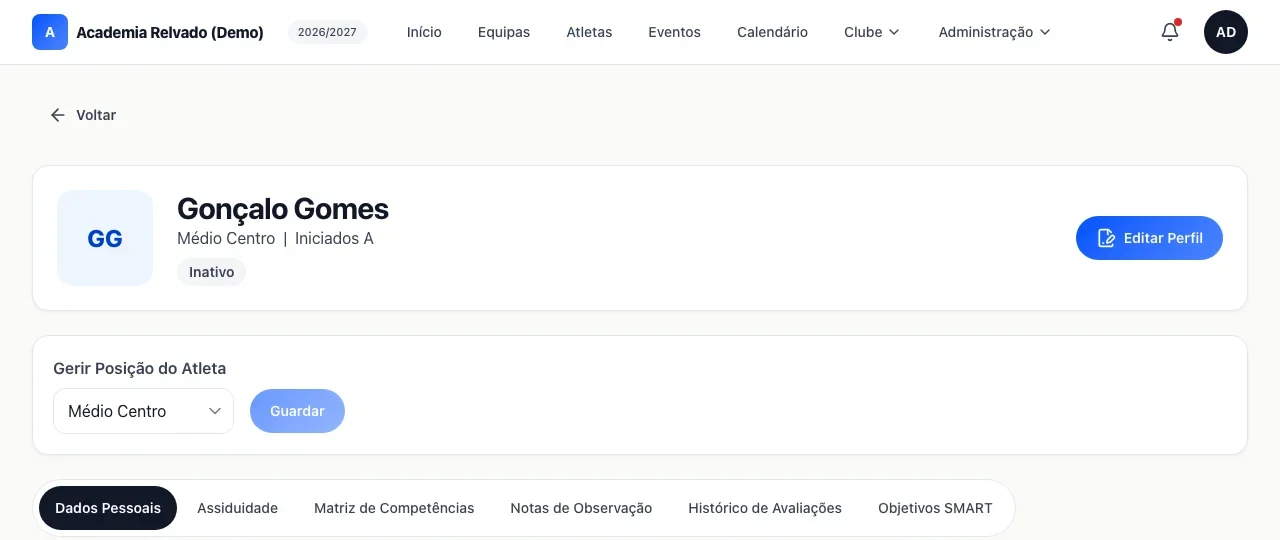Viewport: 1280px width, 540px height.
Task: Expand the Administração dropdown menu
Action: click(x=995, y=32)
